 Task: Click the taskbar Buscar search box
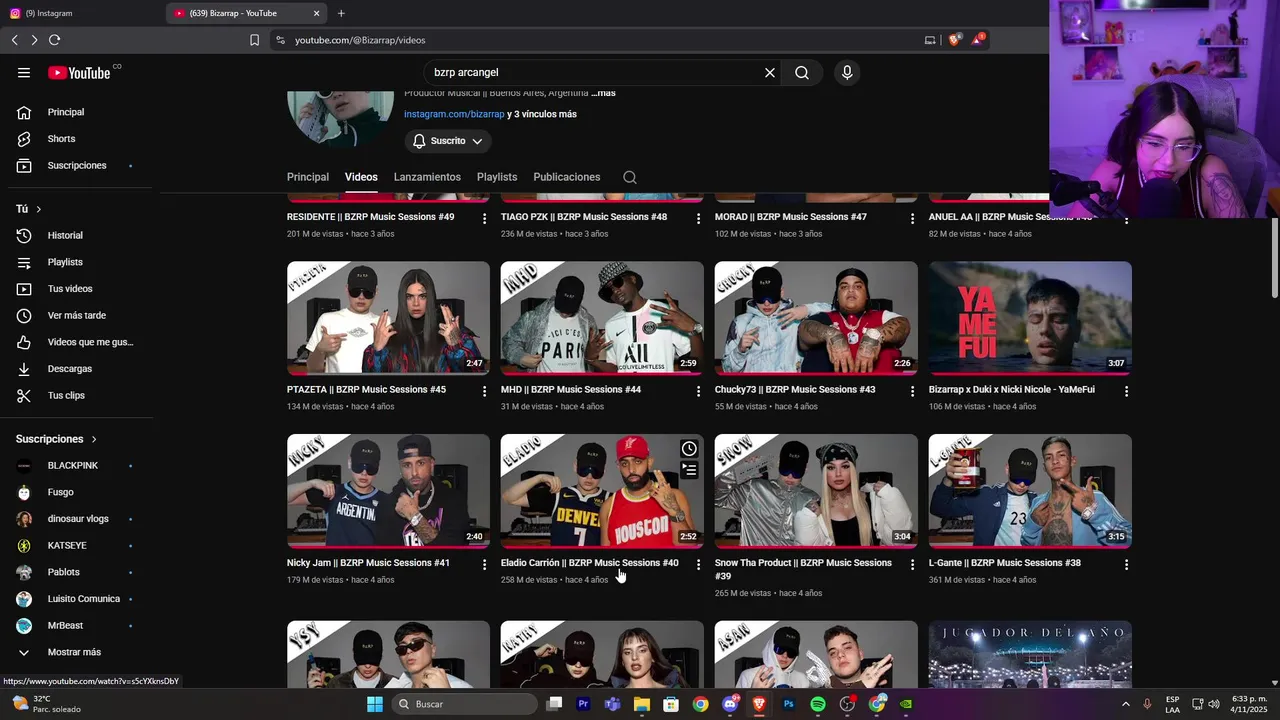coord(464,704)
